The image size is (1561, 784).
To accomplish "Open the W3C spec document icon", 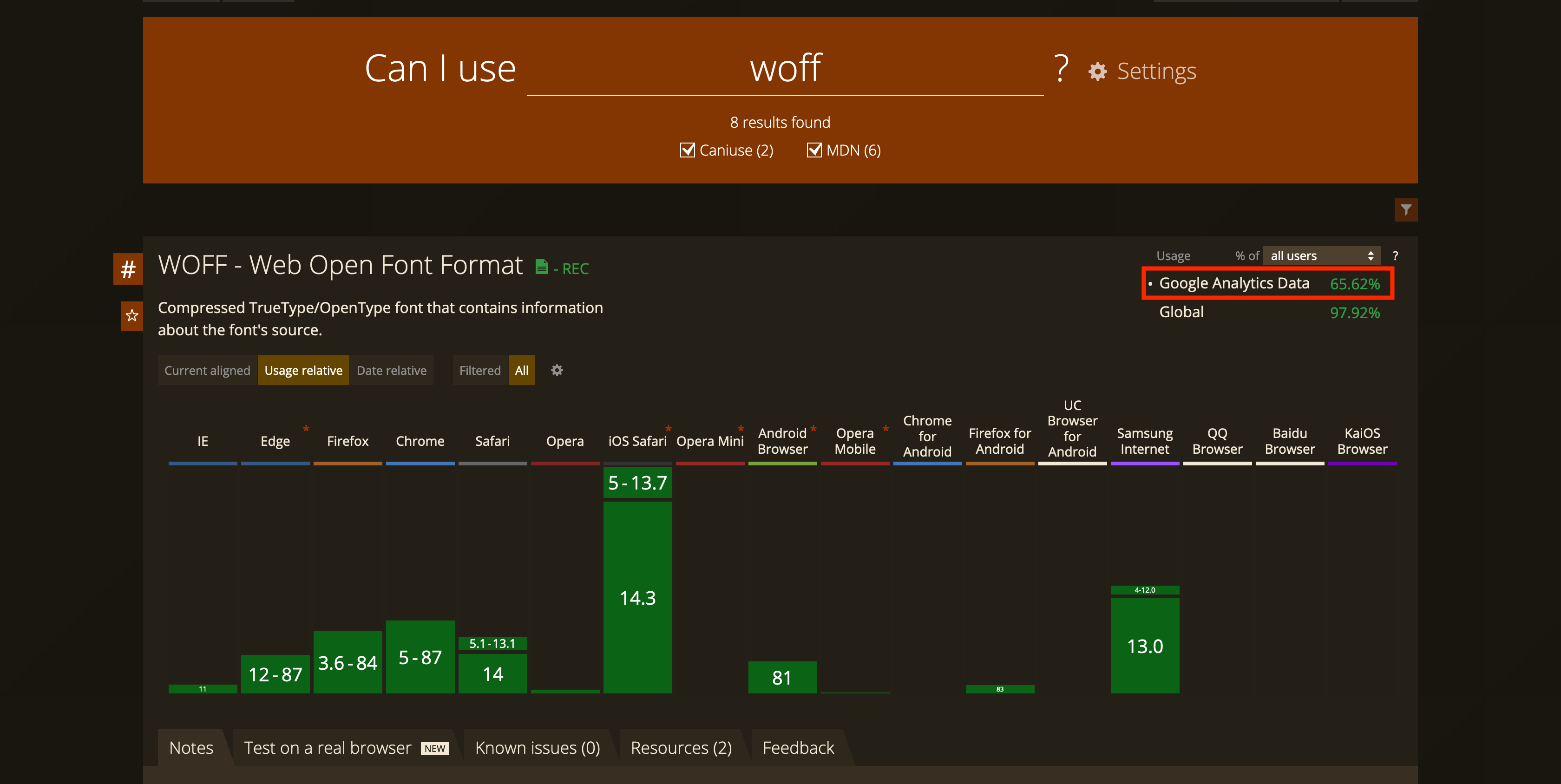I will [x=542, y=267].
